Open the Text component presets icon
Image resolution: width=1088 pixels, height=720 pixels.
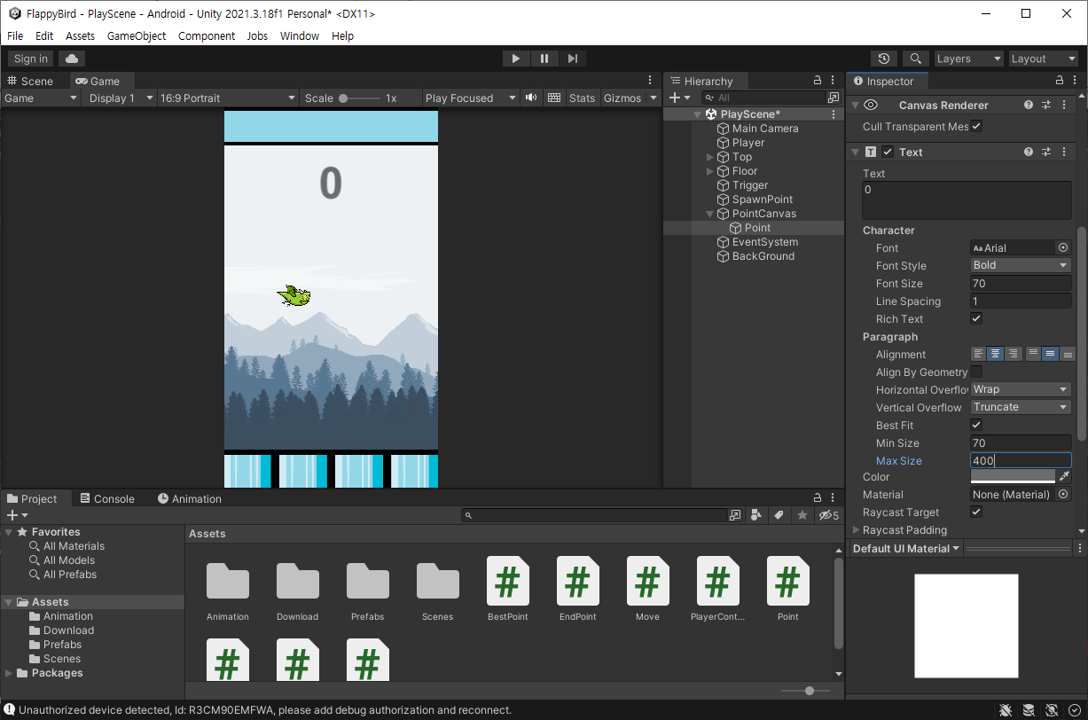(1046, 152)
